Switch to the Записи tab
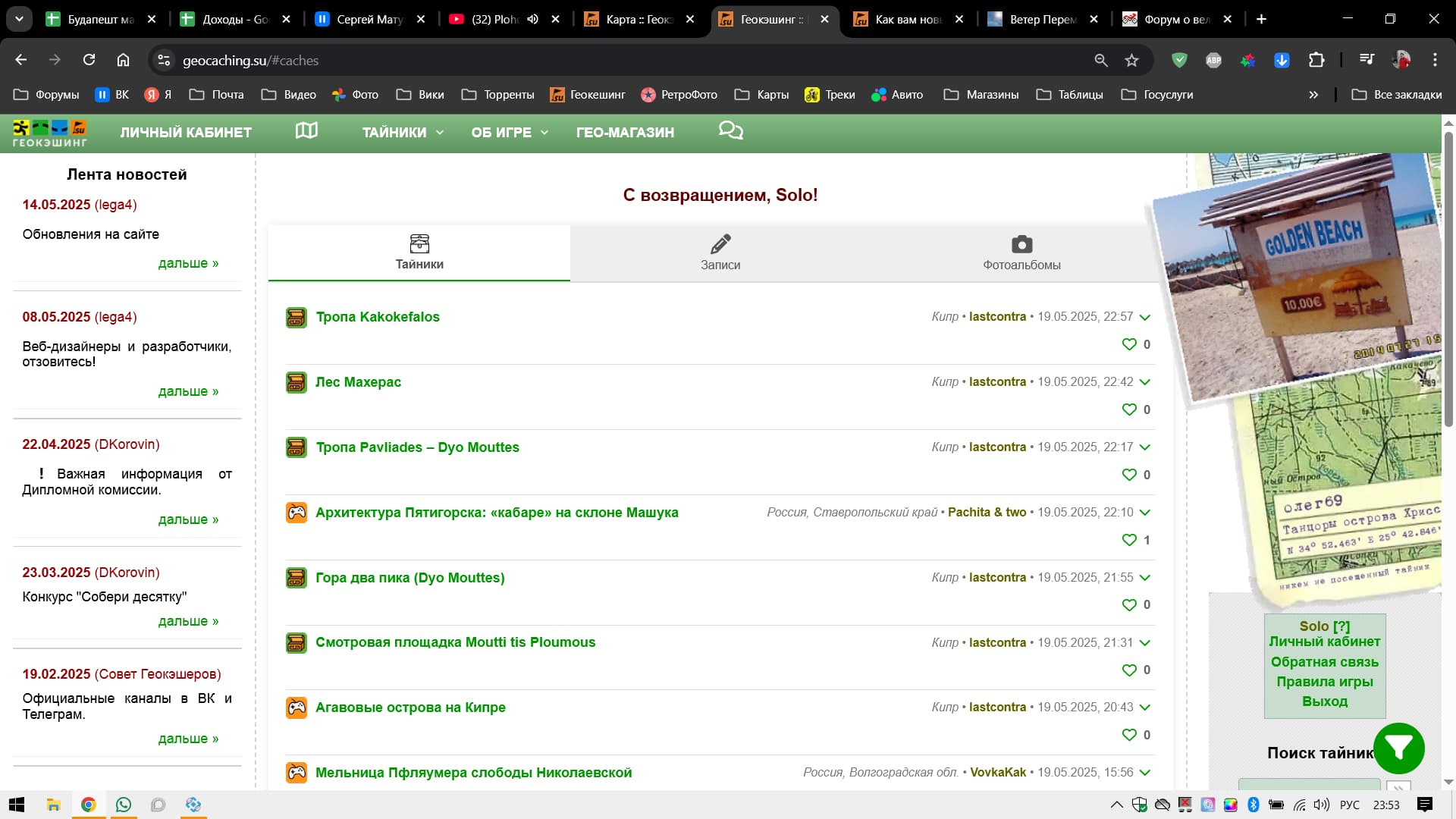Viewport: 1456px width, 819px height. [x=720, y=253]
